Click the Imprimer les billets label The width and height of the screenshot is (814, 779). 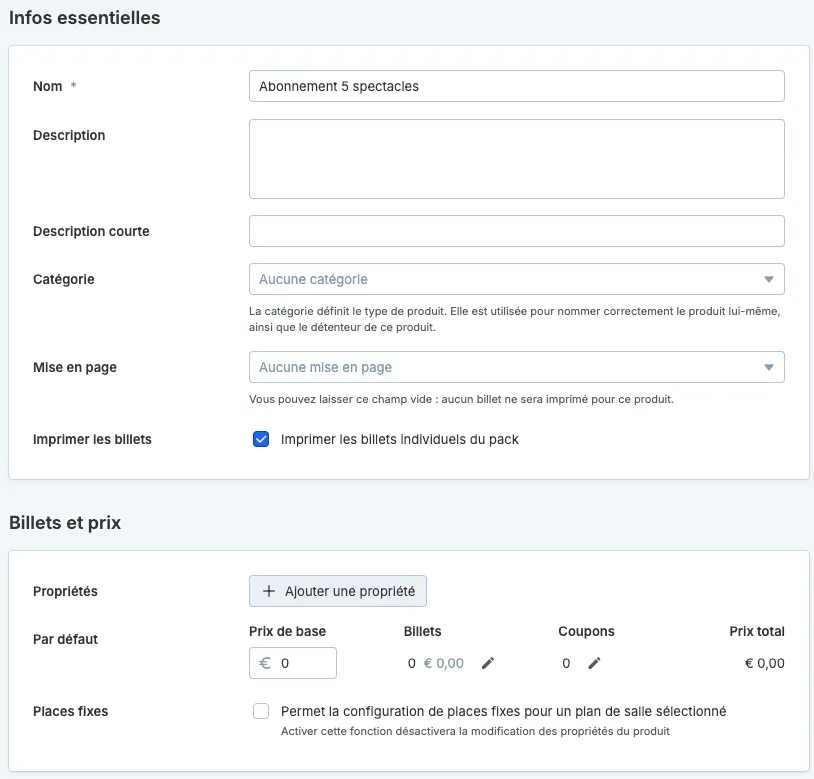[92, 440]
